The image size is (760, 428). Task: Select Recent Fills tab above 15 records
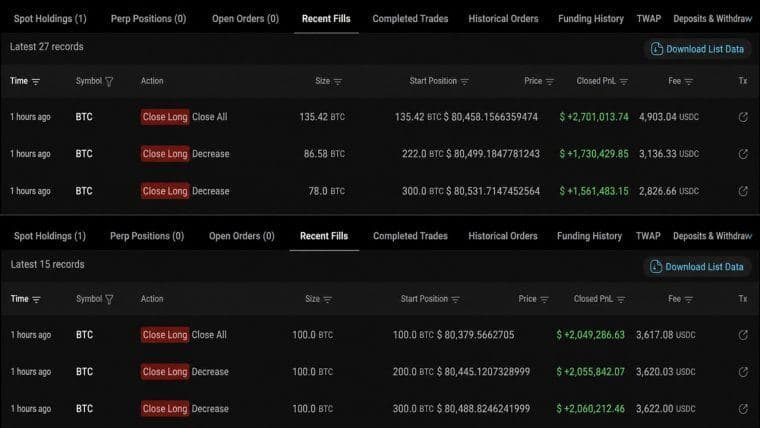pyautogui.click(x=324, y=236)
